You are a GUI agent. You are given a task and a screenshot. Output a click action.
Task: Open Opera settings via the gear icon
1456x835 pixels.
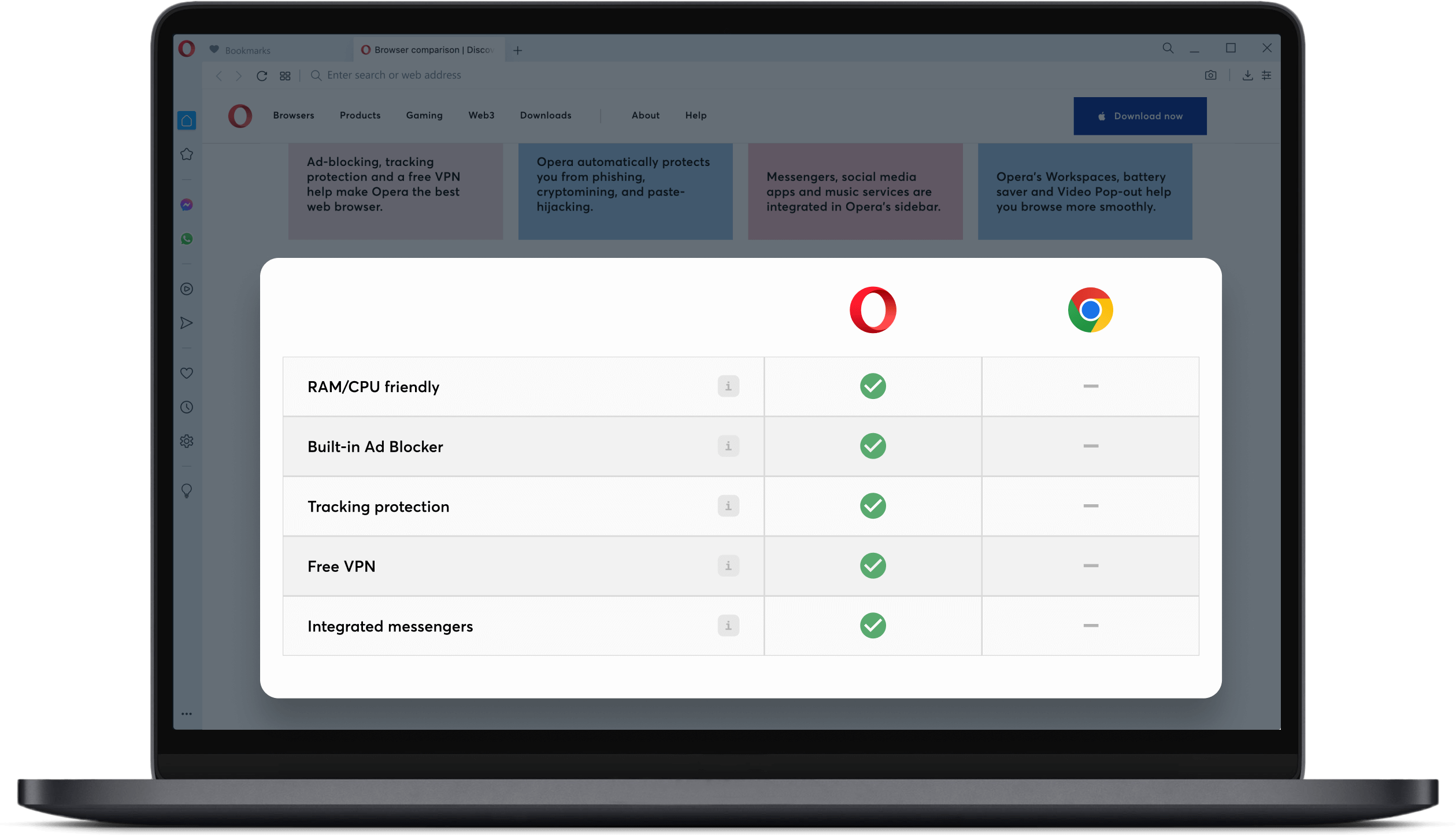click(x=186, y=441)
